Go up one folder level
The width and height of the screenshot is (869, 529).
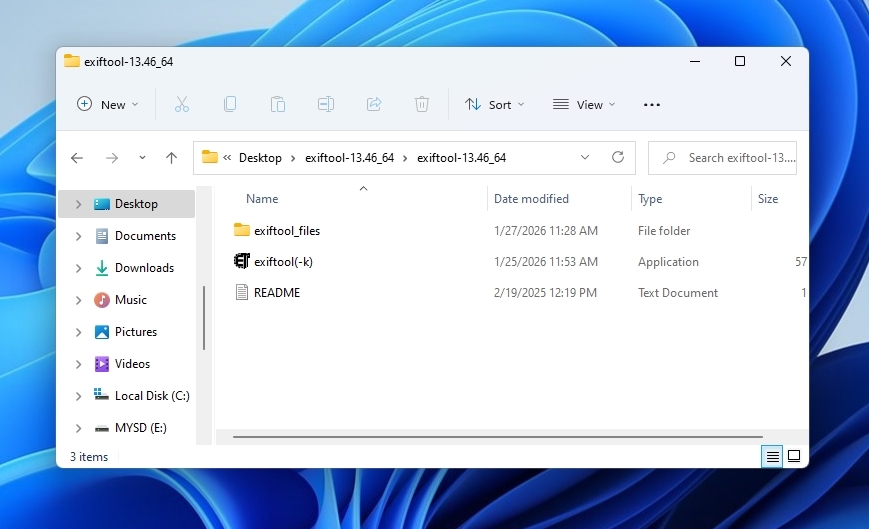[x=171, y=158]
